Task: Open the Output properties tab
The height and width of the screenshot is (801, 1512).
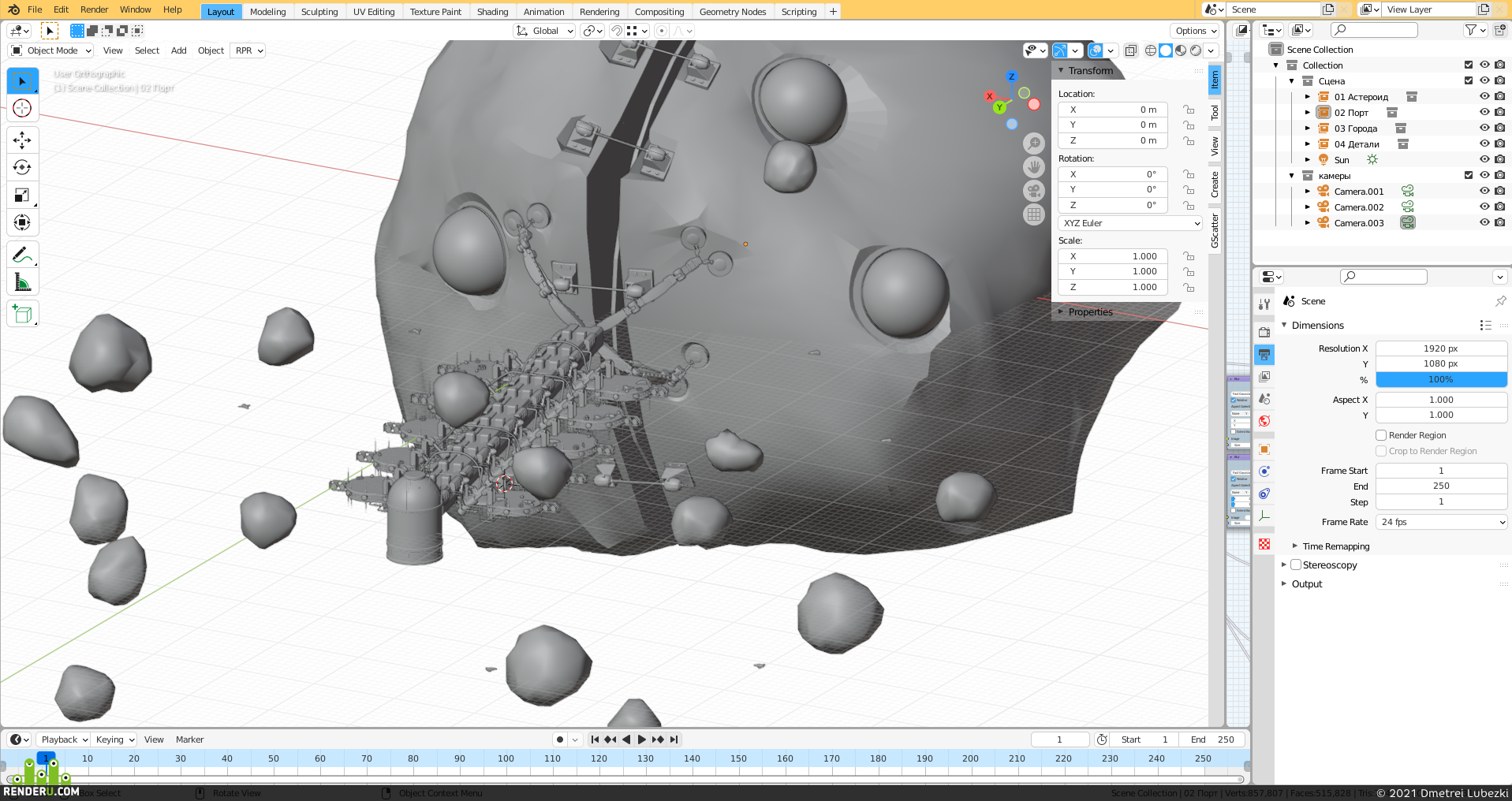Action: click(x=1264, y=355)
